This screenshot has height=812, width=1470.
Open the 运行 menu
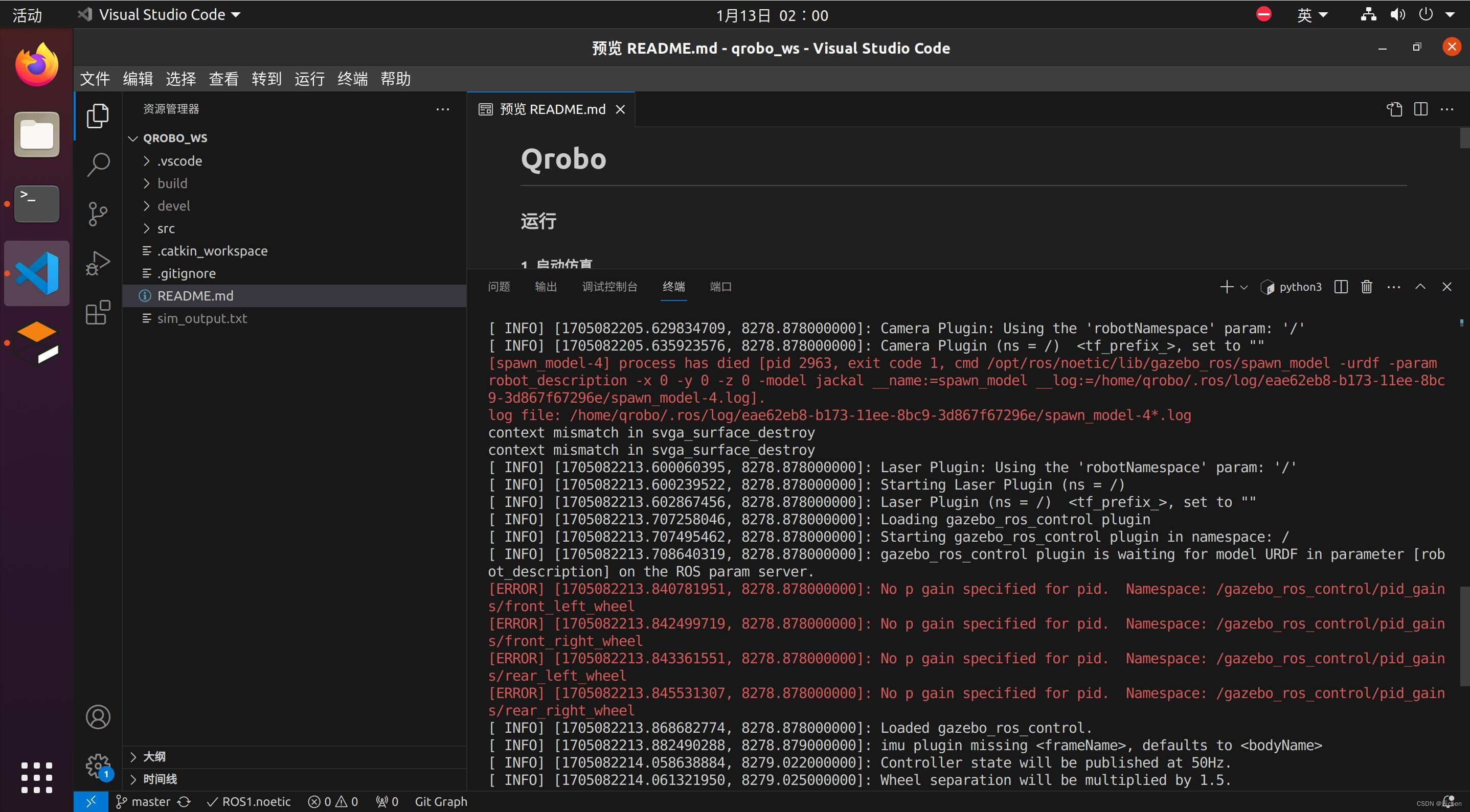click(309, 79)
